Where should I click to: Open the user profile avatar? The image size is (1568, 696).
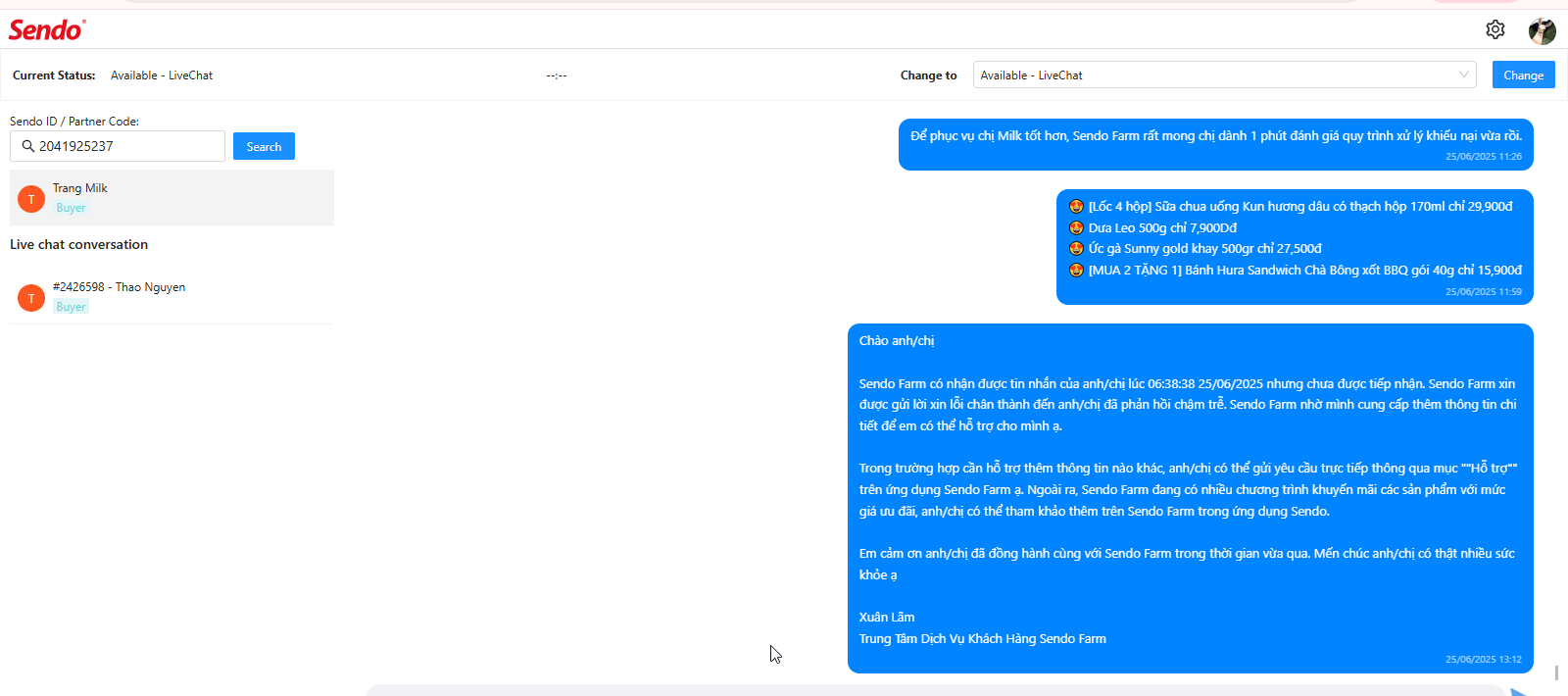tap(1543, 30)
